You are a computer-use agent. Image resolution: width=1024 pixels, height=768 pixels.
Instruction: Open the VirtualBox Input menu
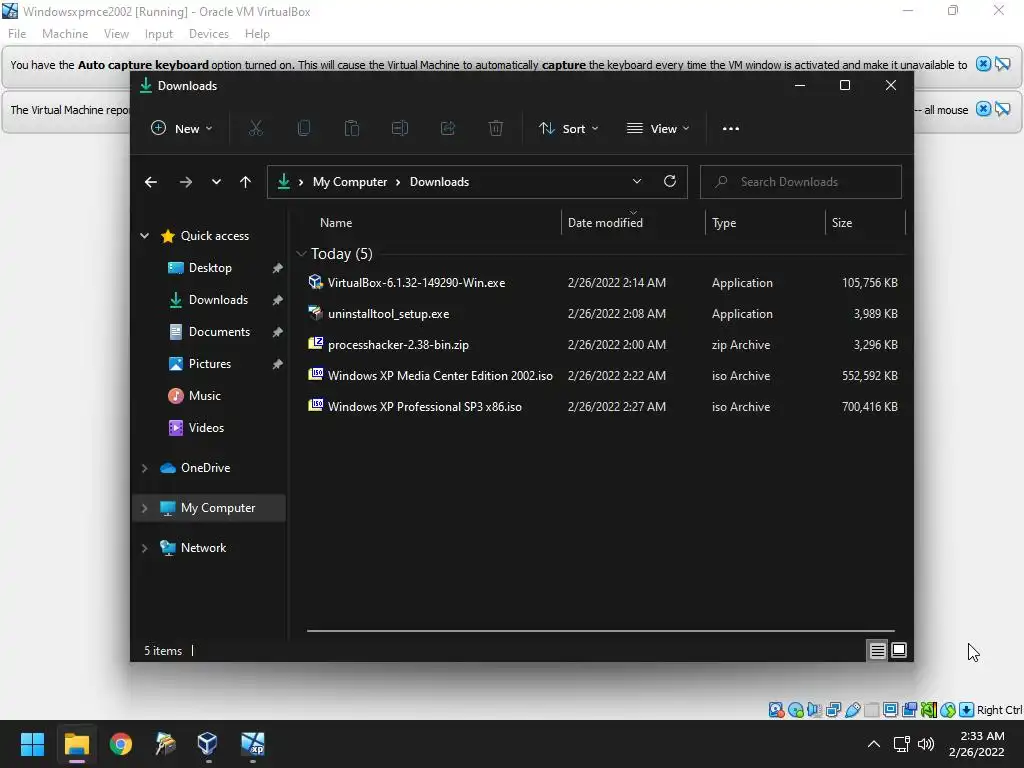159,34
